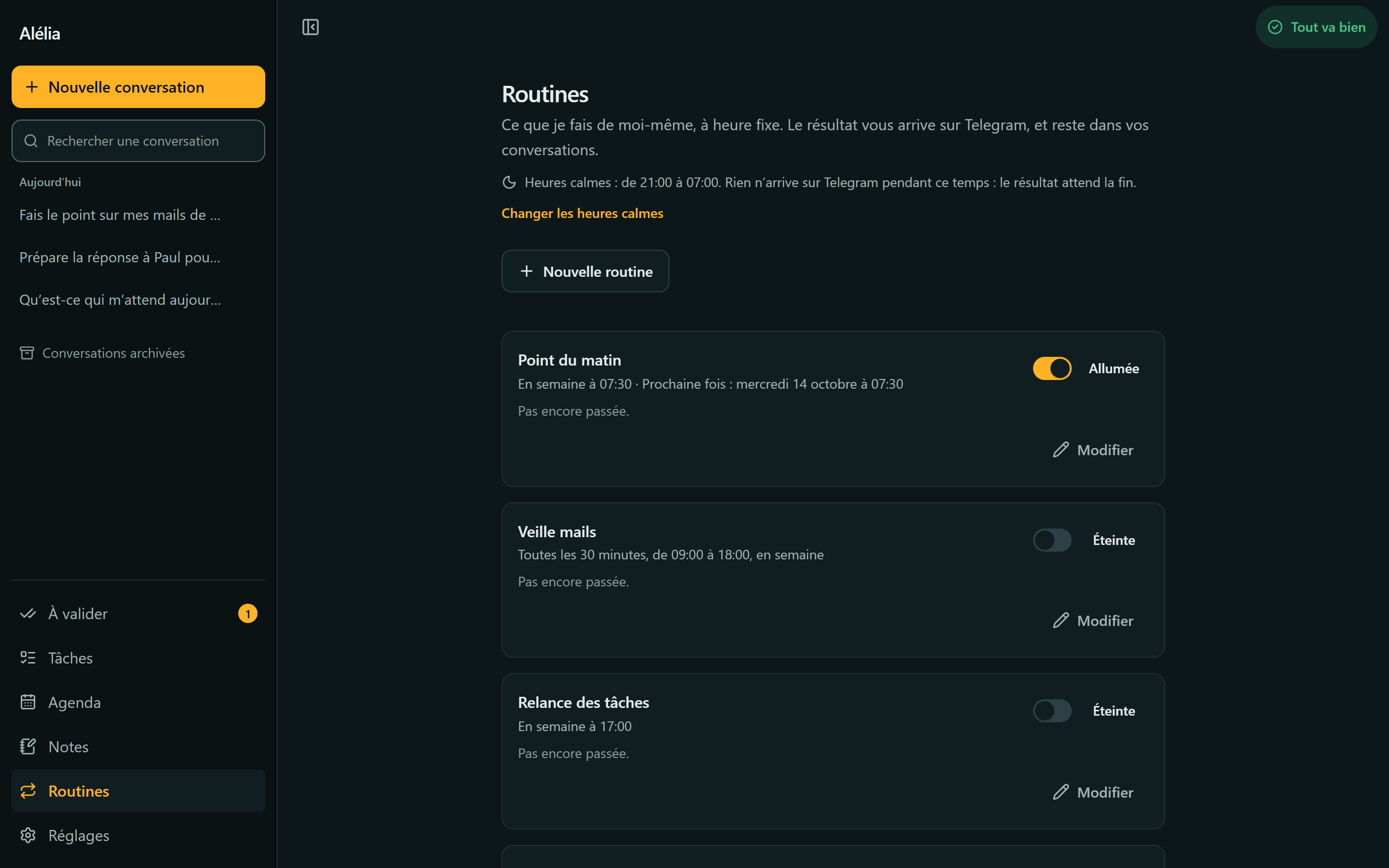Go to Tâches in the sidebar
1389x868 pixels.
pyautogui.click(x=138, y=658)
